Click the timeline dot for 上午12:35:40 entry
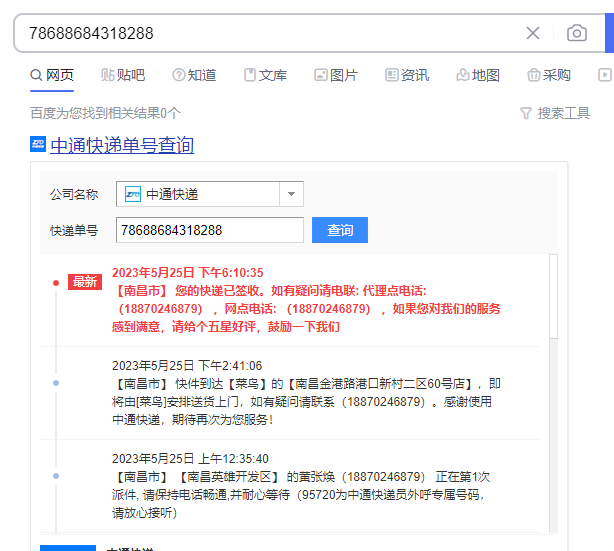The height and width of the screenshot is (551, 614). point(56,476)
